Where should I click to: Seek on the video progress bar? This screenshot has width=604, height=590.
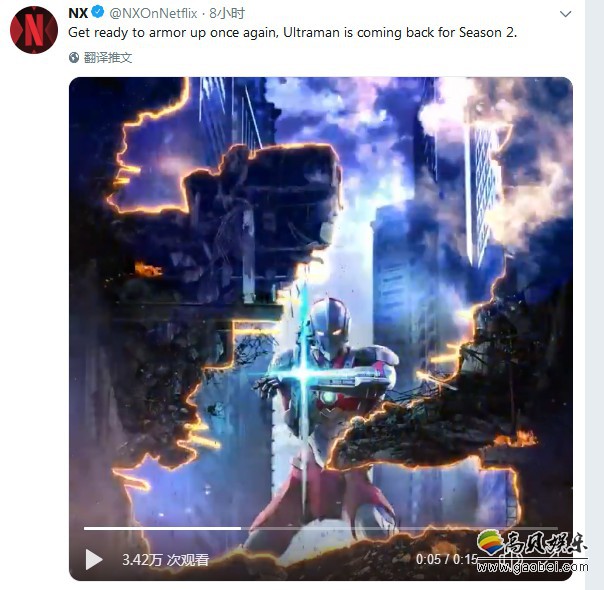coord(320,528)
